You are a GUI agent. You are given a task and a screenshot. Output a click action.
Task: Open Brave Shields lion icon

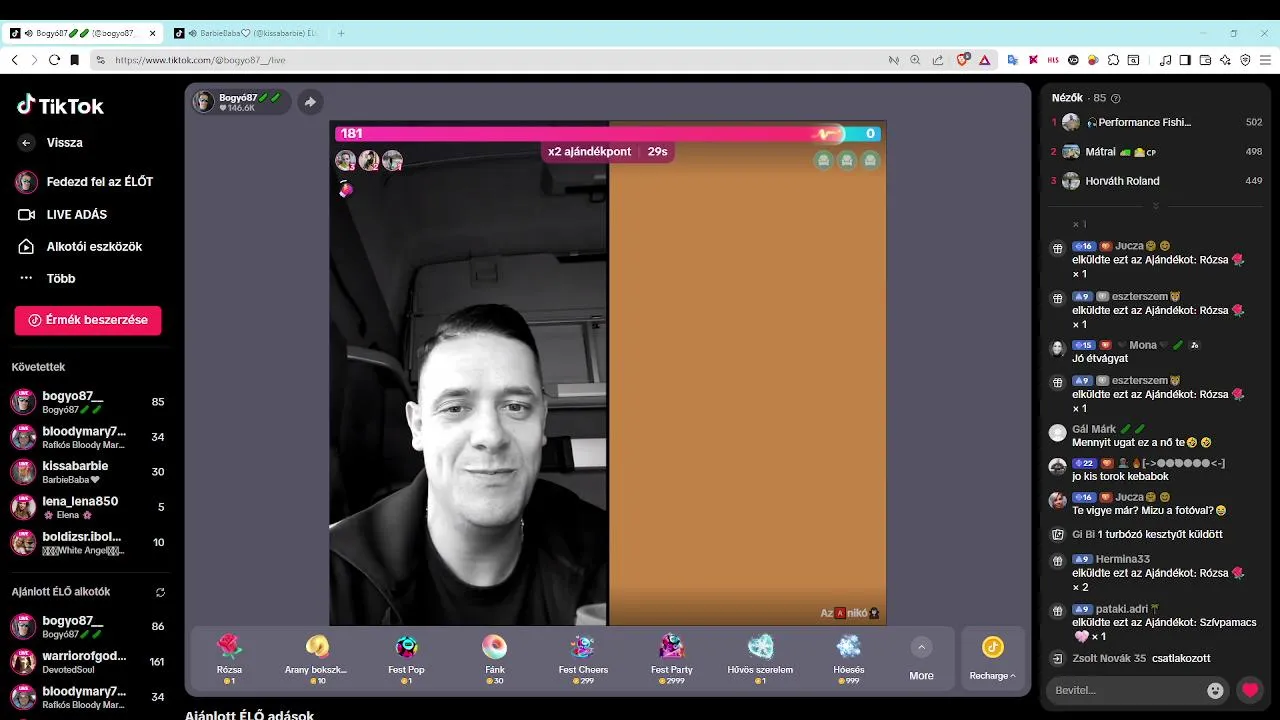click(963, 60)
